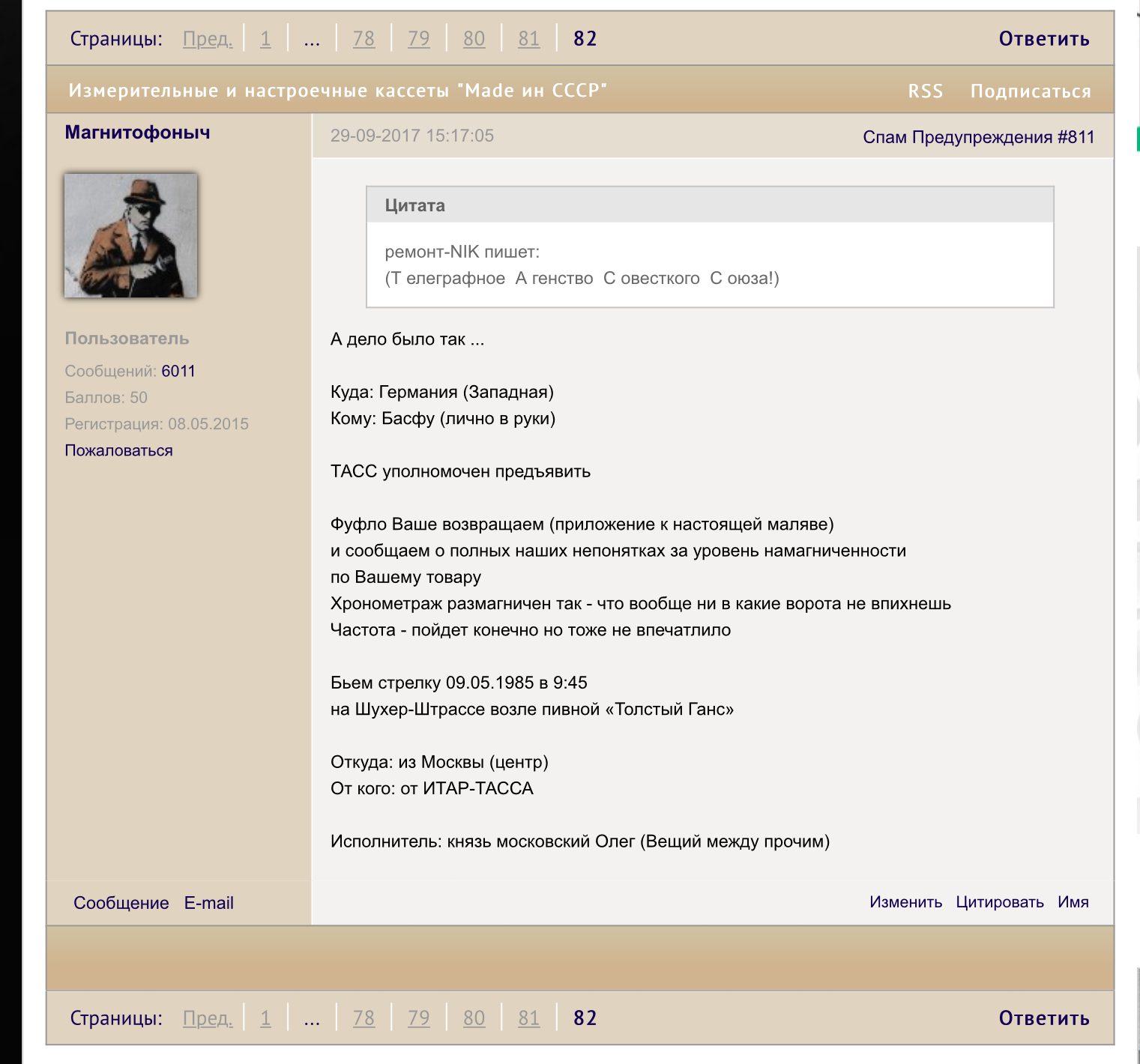1140x1064 pixels.
Task: Open the Магнитофоныч username profile link
Action: [137, 133]
